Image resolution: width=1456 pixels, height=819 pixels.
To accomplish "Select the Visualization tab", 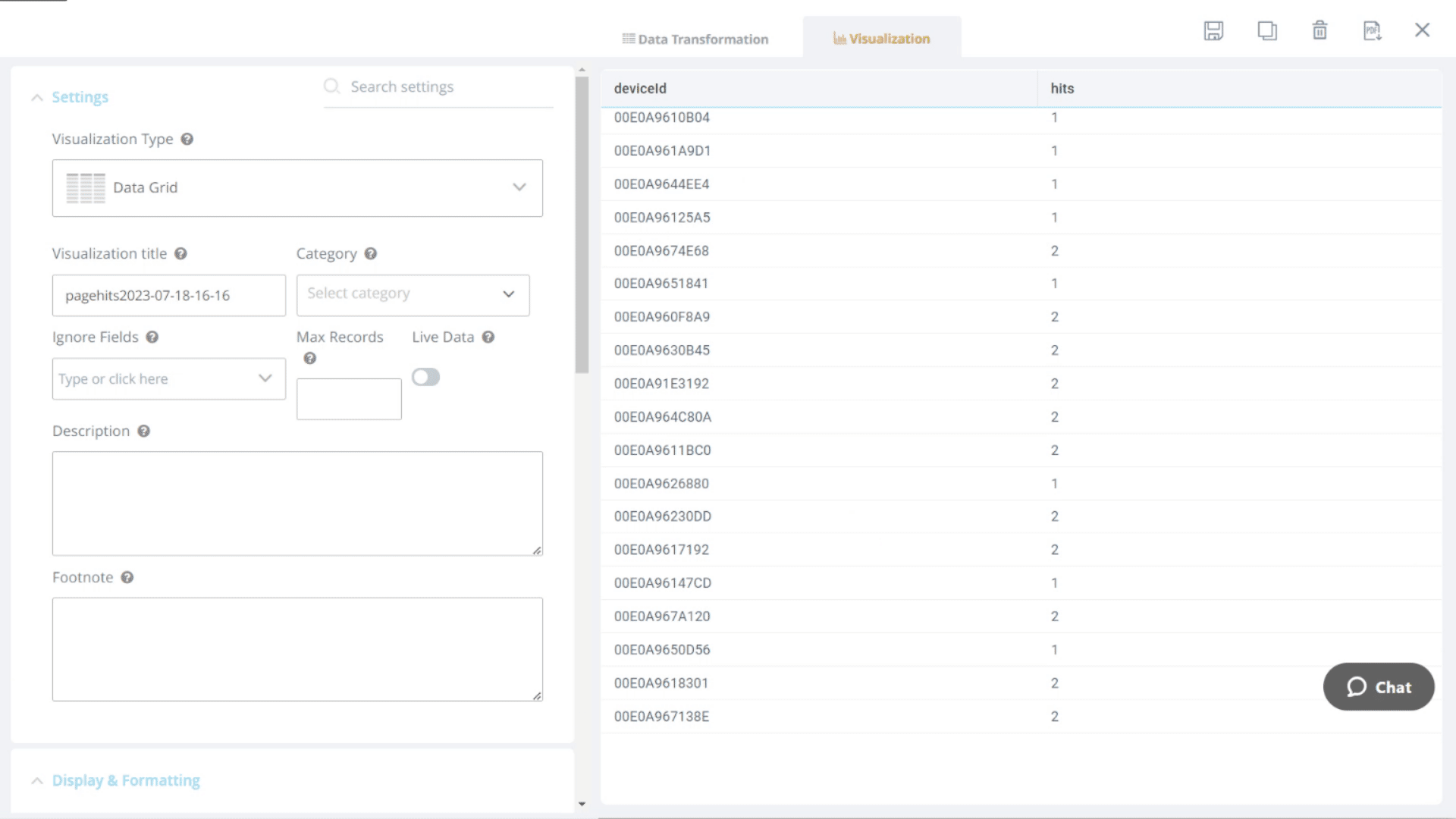I will tap(882, 38).
